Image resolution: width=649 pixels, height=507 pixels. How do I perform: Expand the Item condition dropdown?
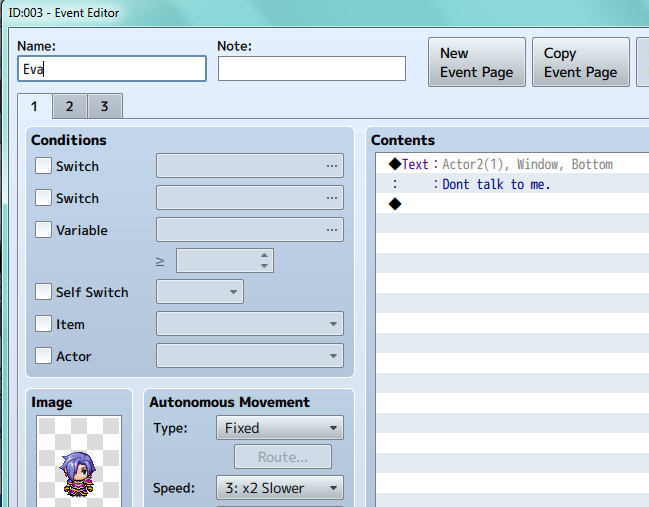[x=250, y=324]
